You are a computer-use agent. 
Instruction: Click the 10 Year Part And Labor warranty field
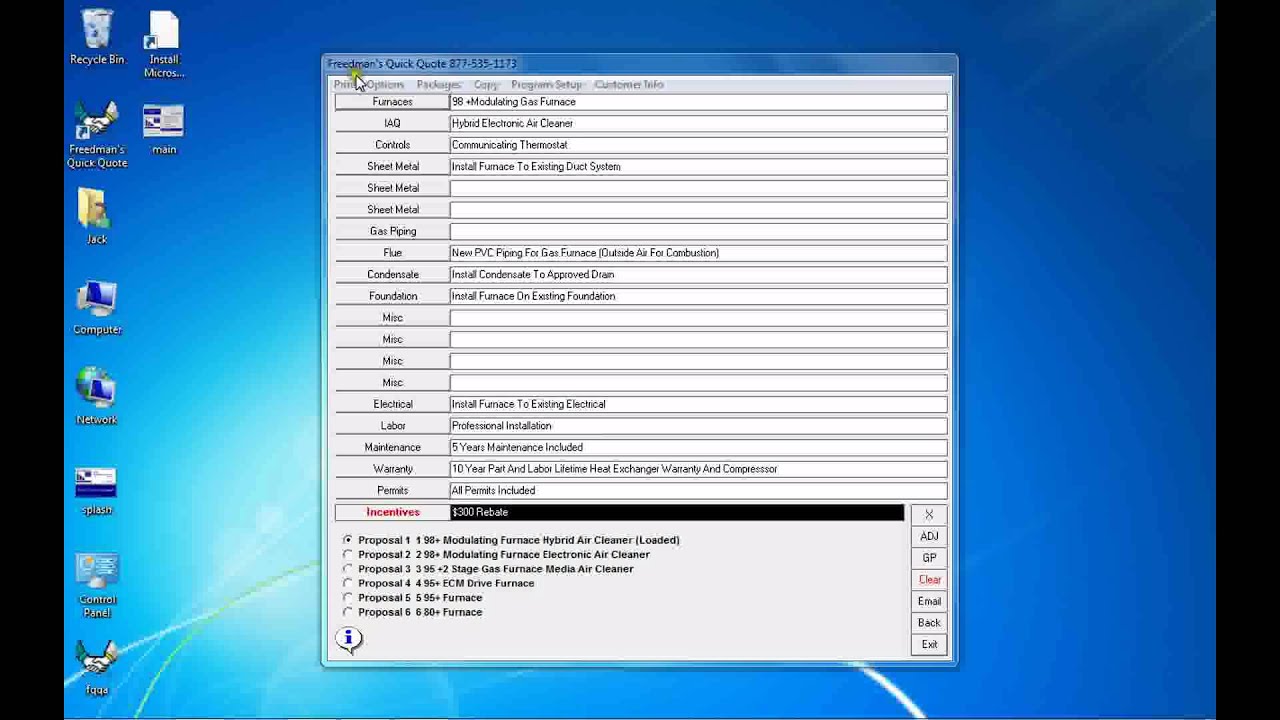tap(698, 469)
